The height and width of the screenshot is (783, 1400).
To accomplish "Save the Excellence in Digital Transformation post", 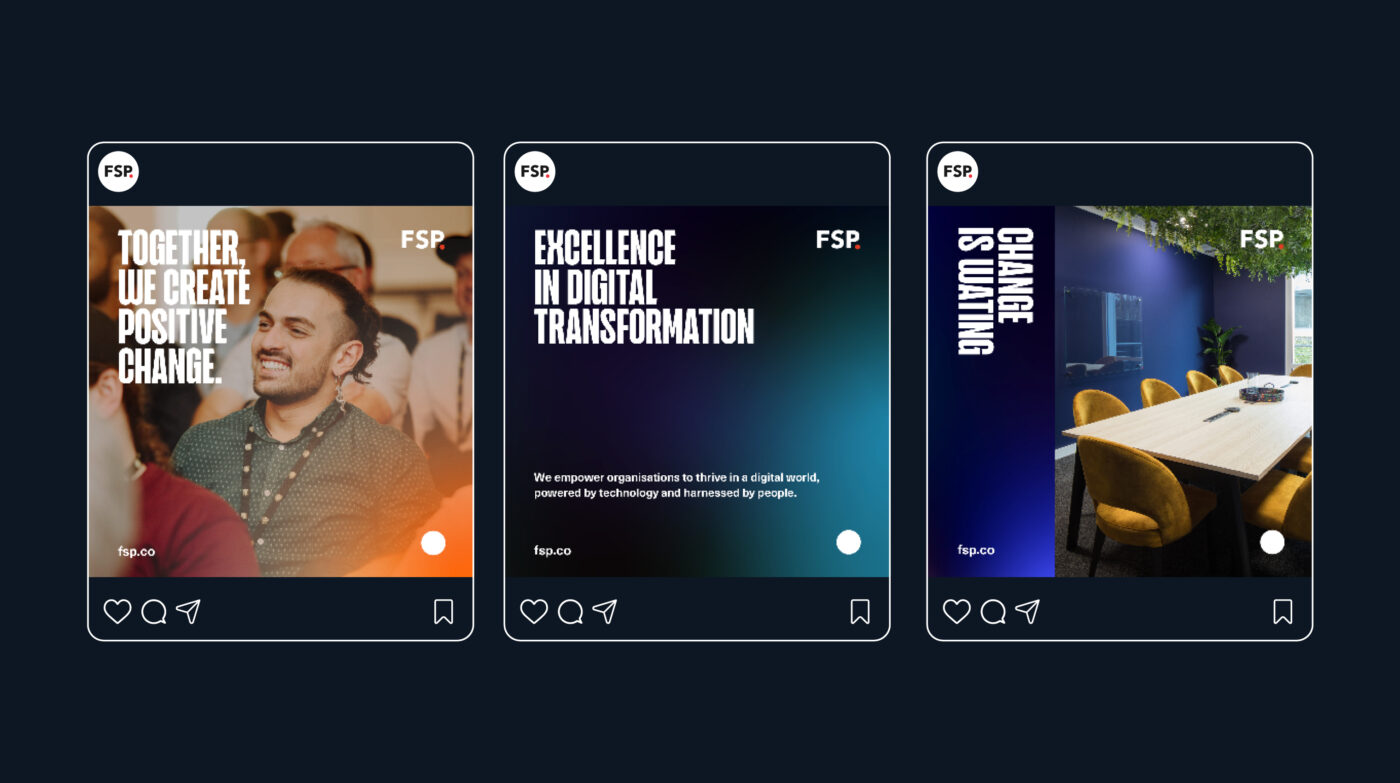I will pyautogui.click(x=860, y=612).
